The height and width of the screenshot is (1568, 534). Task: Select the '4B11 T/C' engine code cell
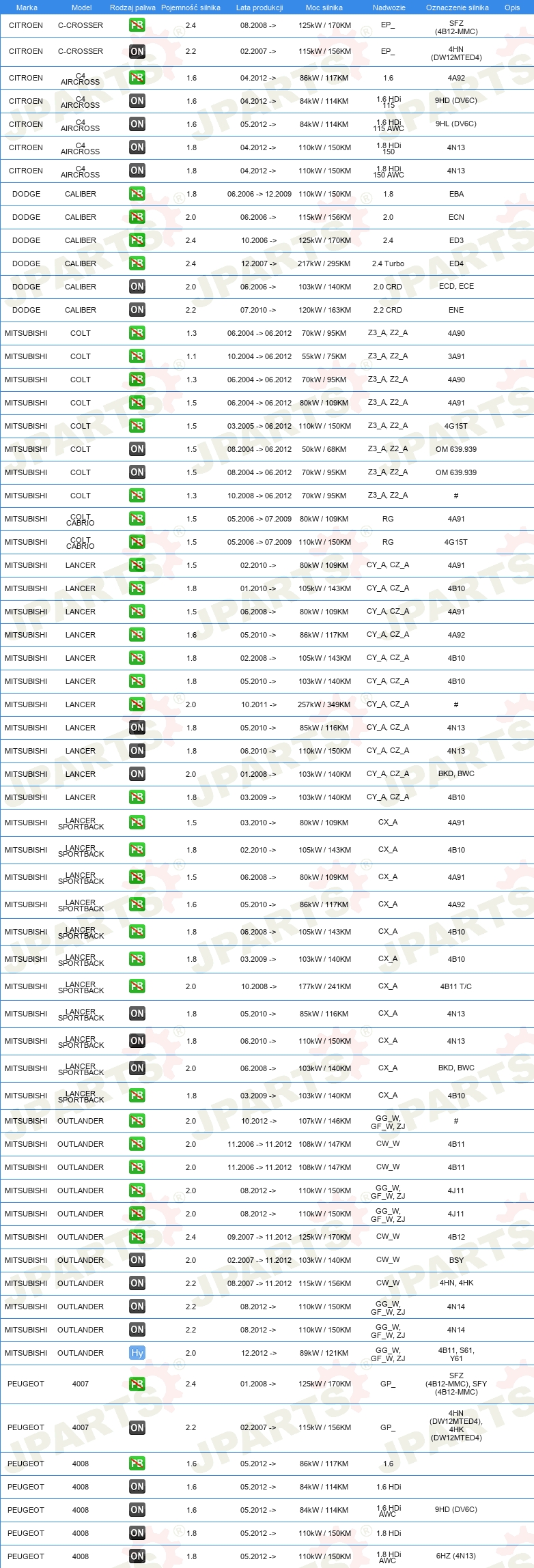pyautogui.click(x=456, y=986)
